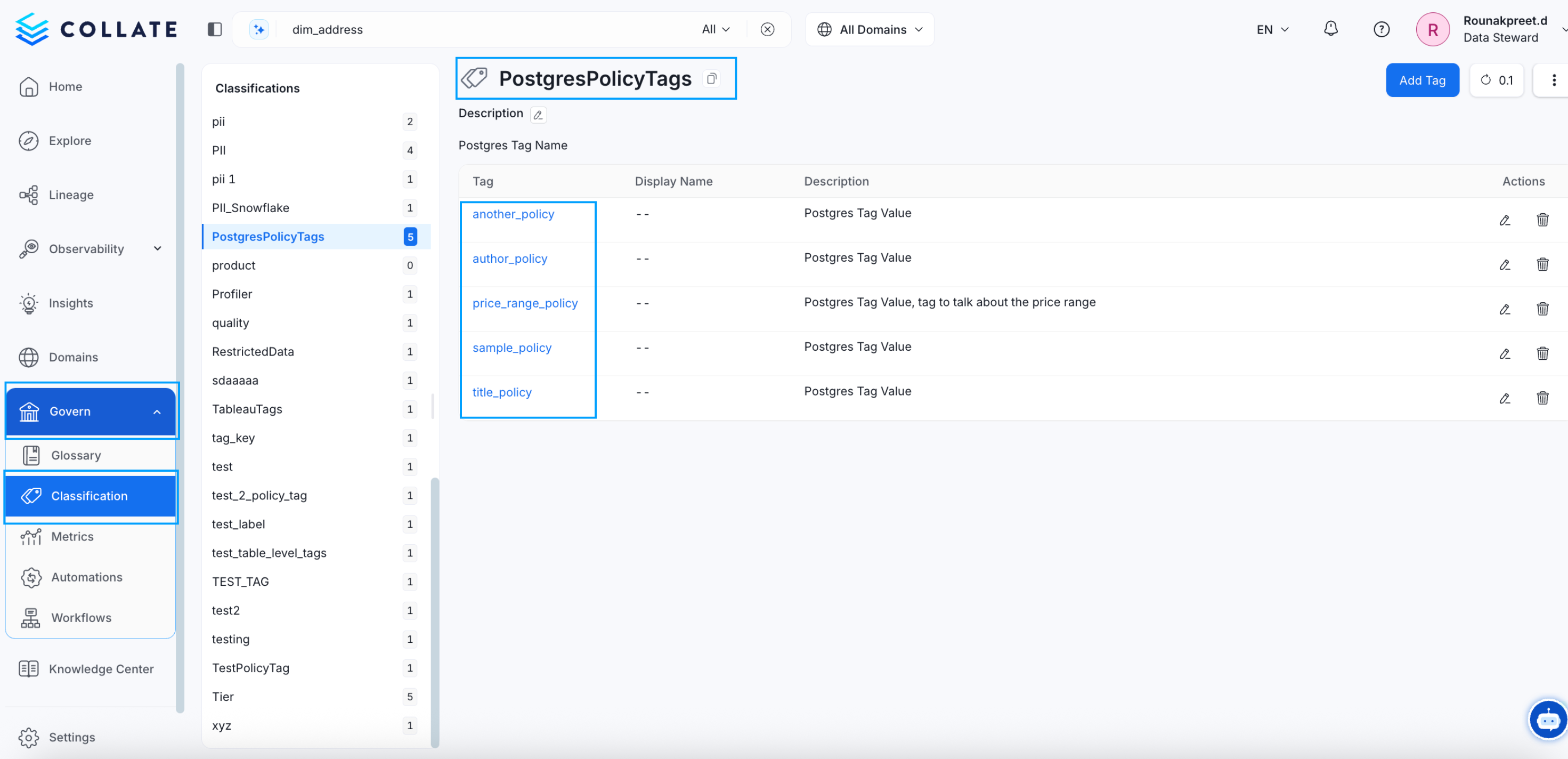
Task: Open Insights from the sidebar
Action: pos(71,303)
